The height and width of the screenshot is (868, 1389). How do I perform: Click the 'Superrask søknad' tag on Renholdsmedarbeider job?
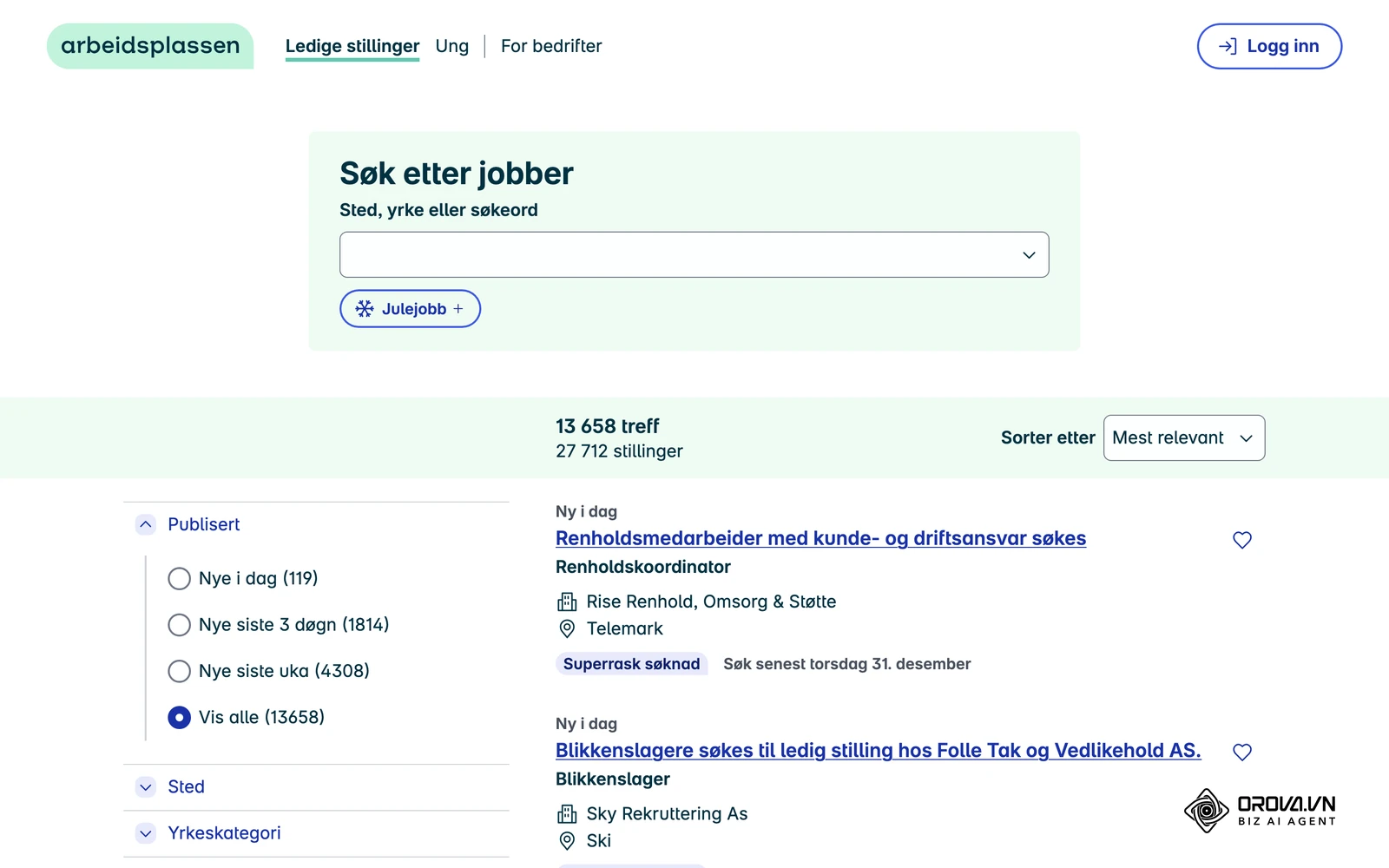click(x=631, y=664)
